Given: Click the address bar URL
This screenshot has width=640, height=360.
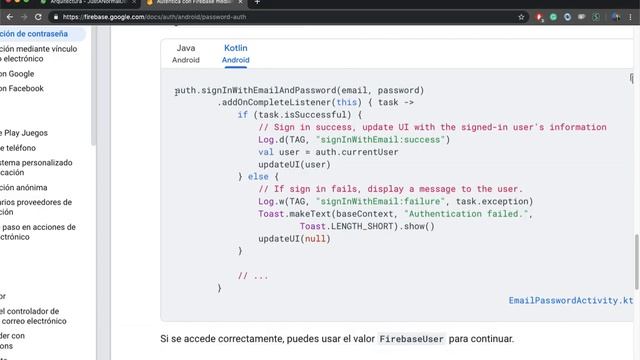Looking at the screenshot, I should pos(154,17).
